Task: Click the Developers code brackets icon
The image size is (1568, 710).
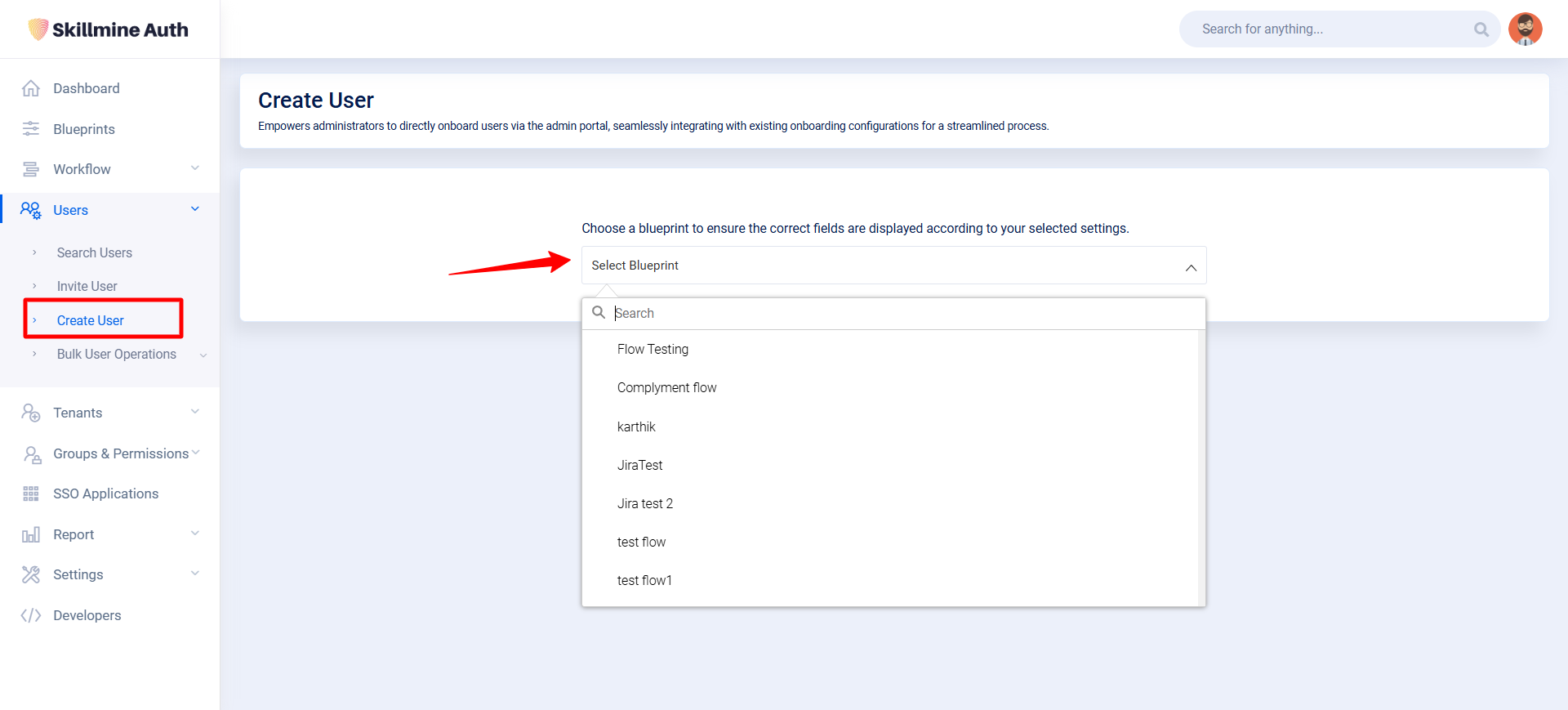Action: click(31, 615)
